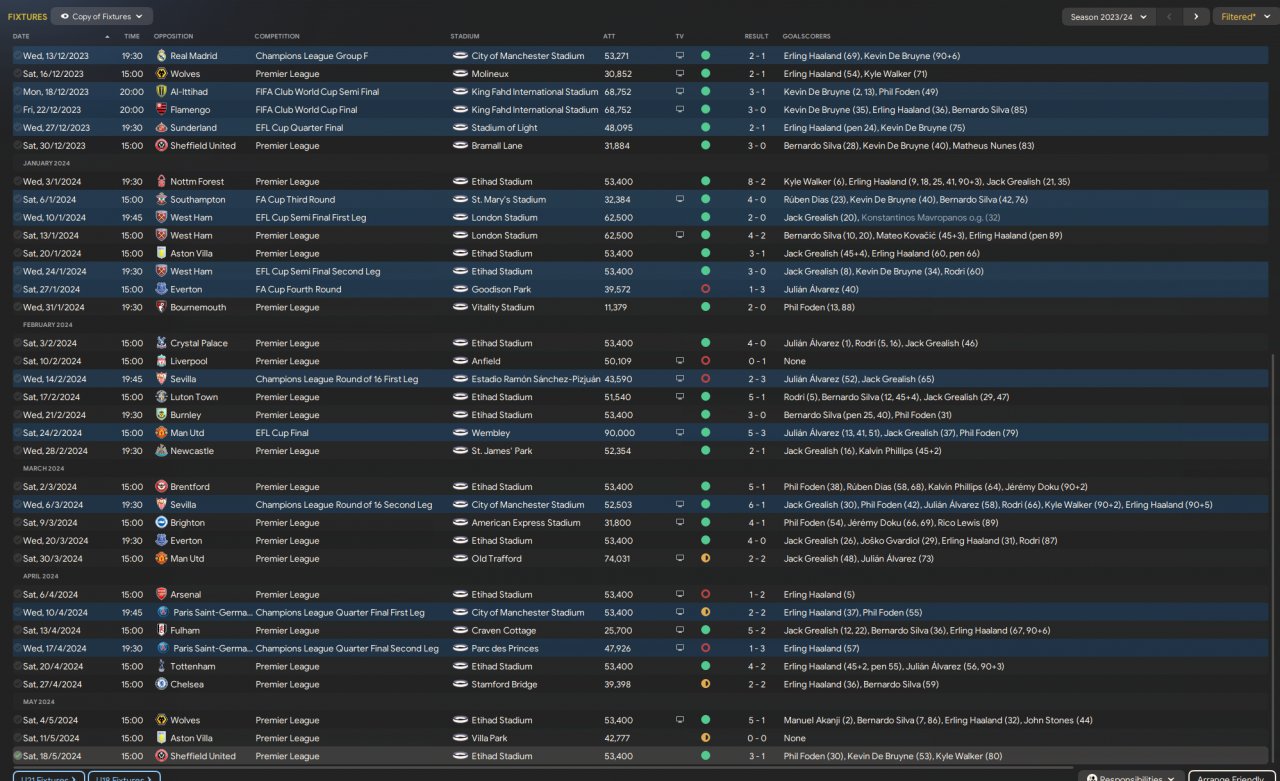Click the Liverpool club crest
The image size is (1280, 781).
coord(162,362)
